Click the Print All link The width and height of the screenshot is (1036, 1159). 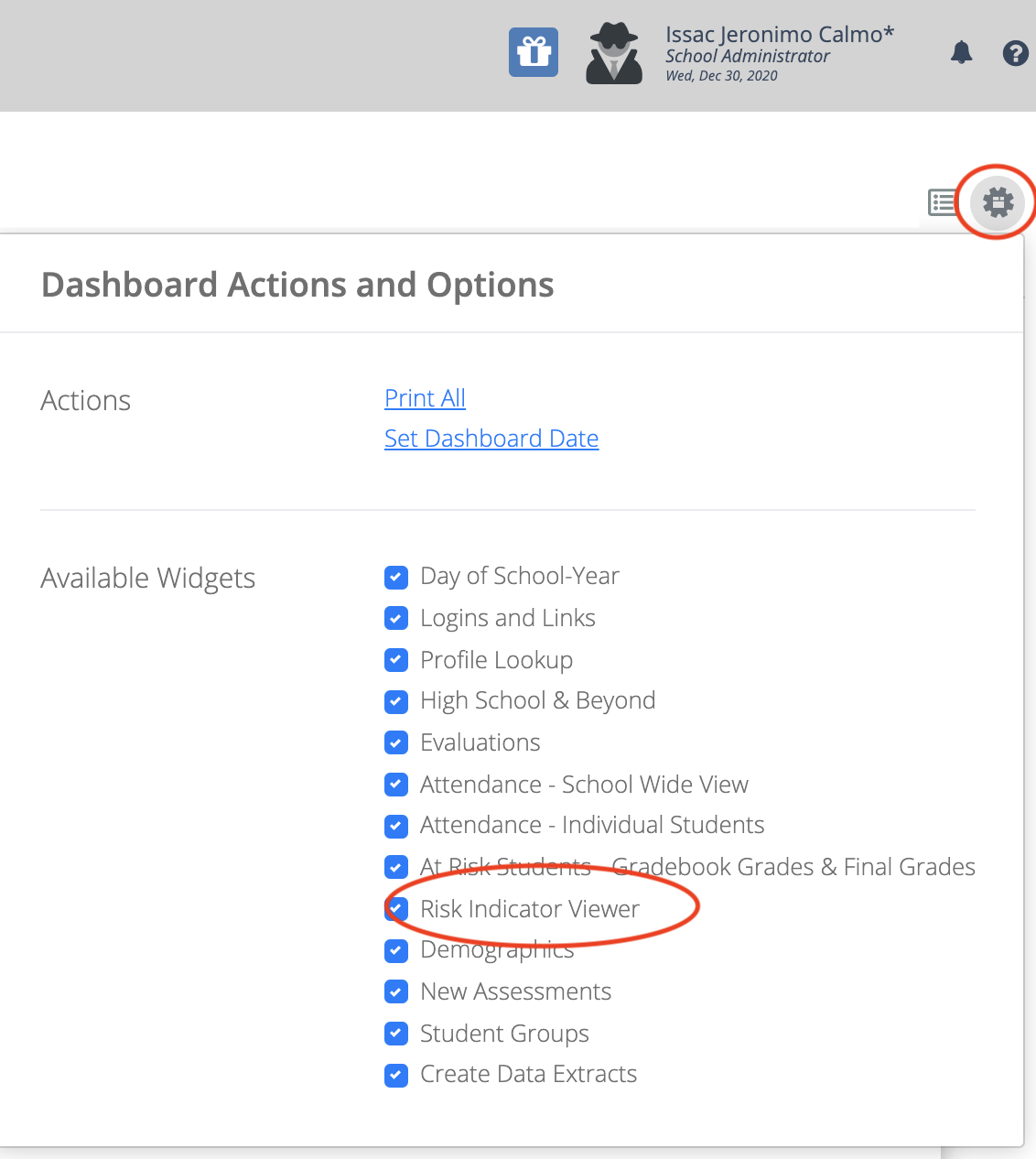[425, 398]
